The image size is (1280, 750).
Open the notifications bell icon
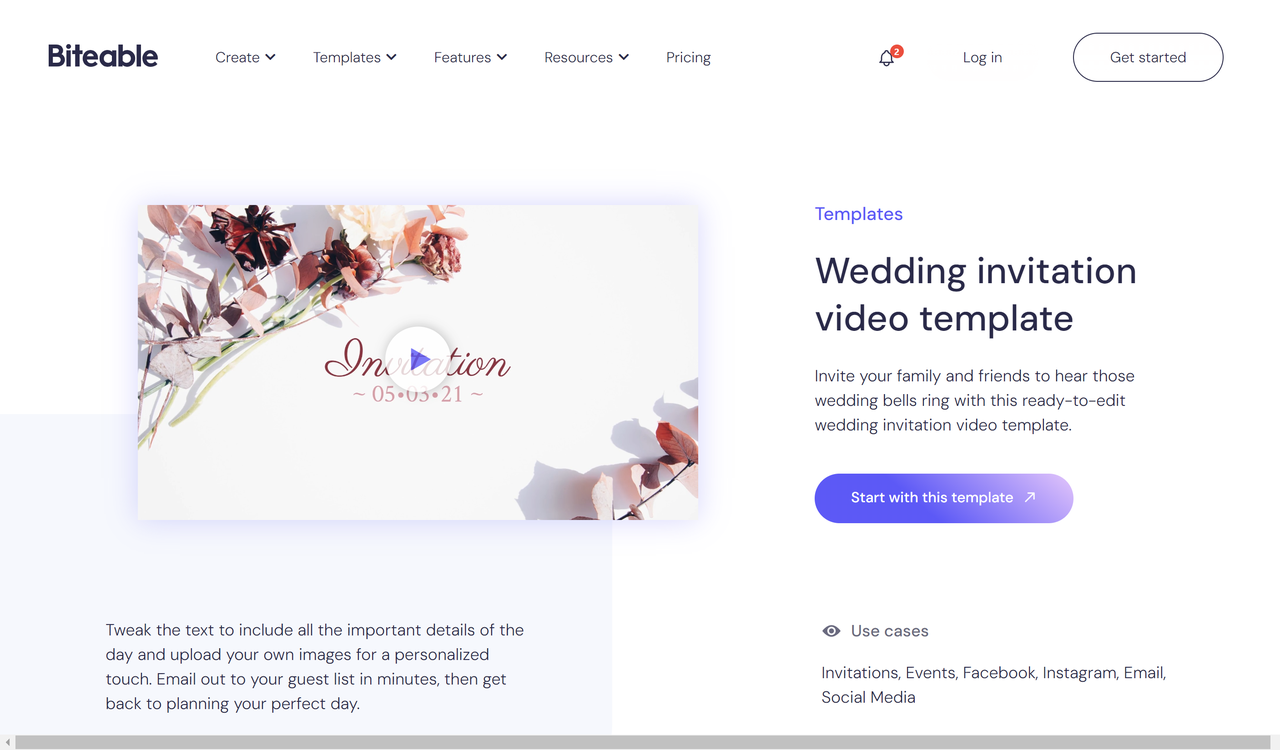pyautogui.click(x=886, y=58)
